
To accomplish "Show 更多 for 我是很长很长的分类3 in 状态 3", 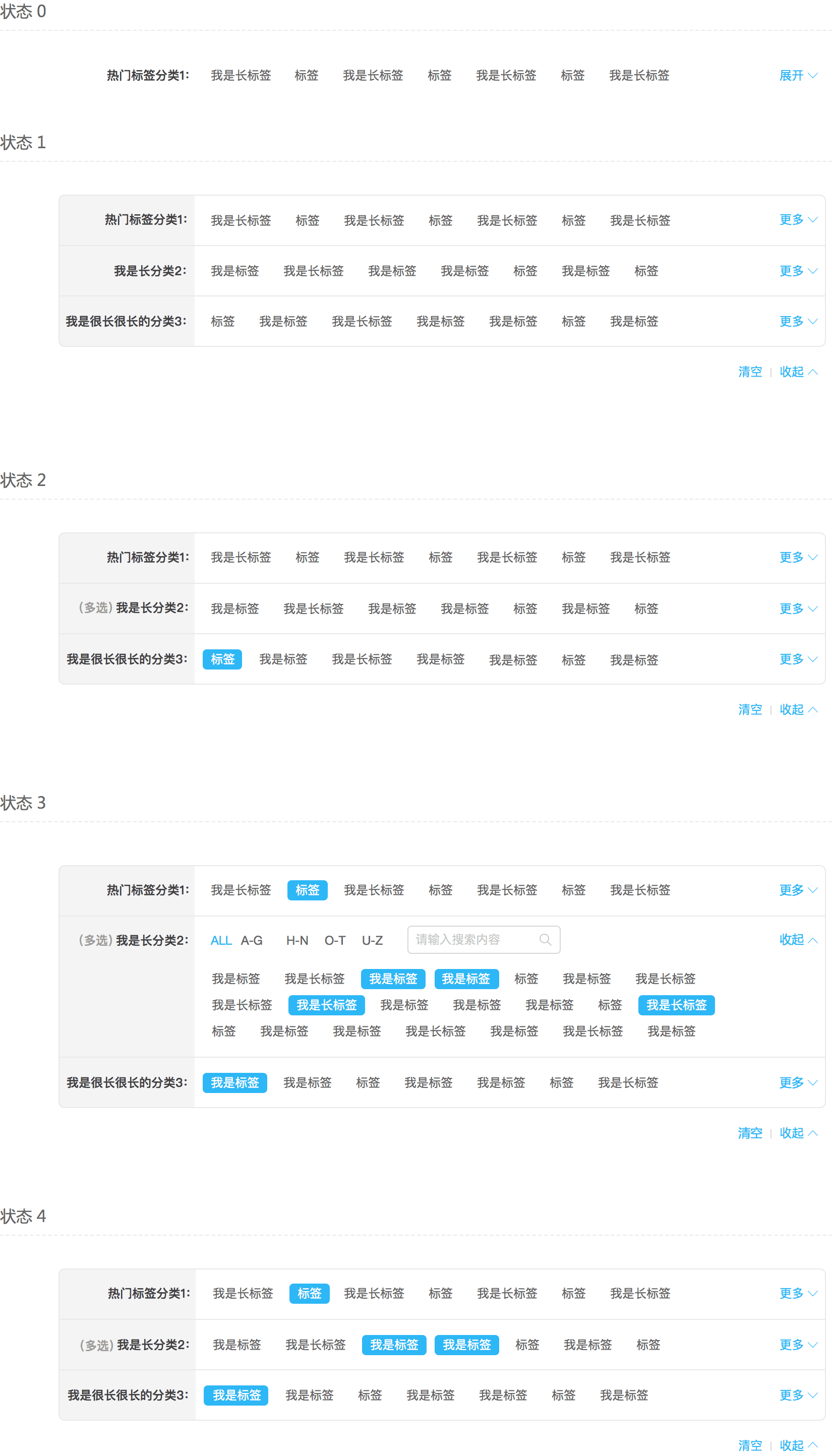I will pyautogui.click(x=798, y=1082).
